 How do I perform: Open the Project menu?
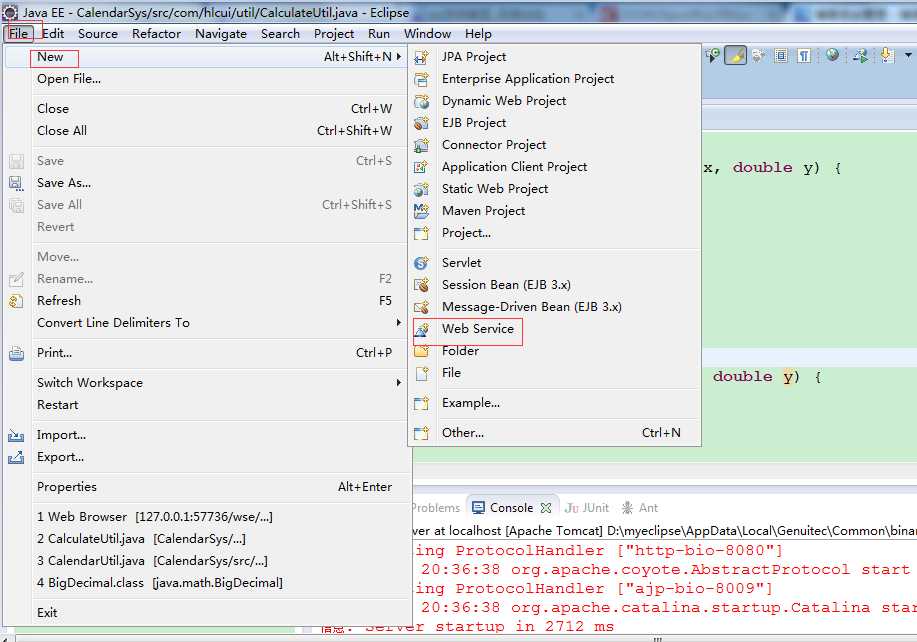pos(333,34)
